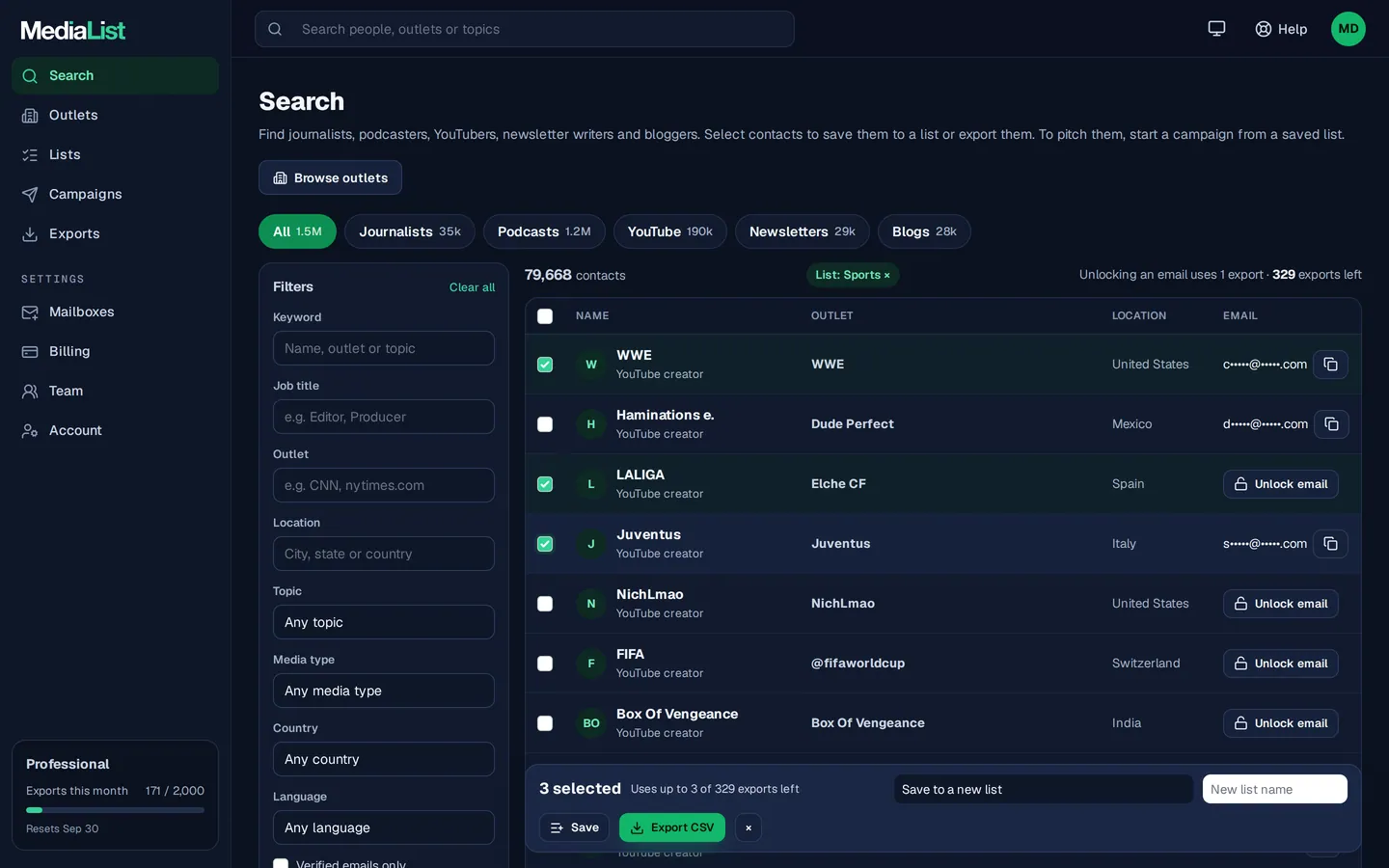This screenshot has width=1389, height=868.
Task: Open Lists from the sidebar
Action: click(115, 154)
